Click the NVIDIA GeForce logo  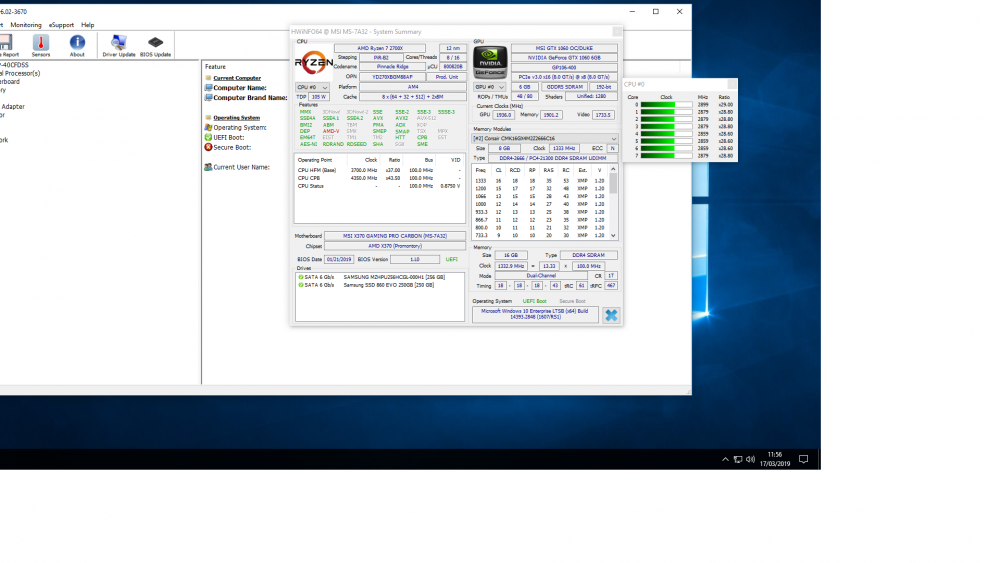491,61
